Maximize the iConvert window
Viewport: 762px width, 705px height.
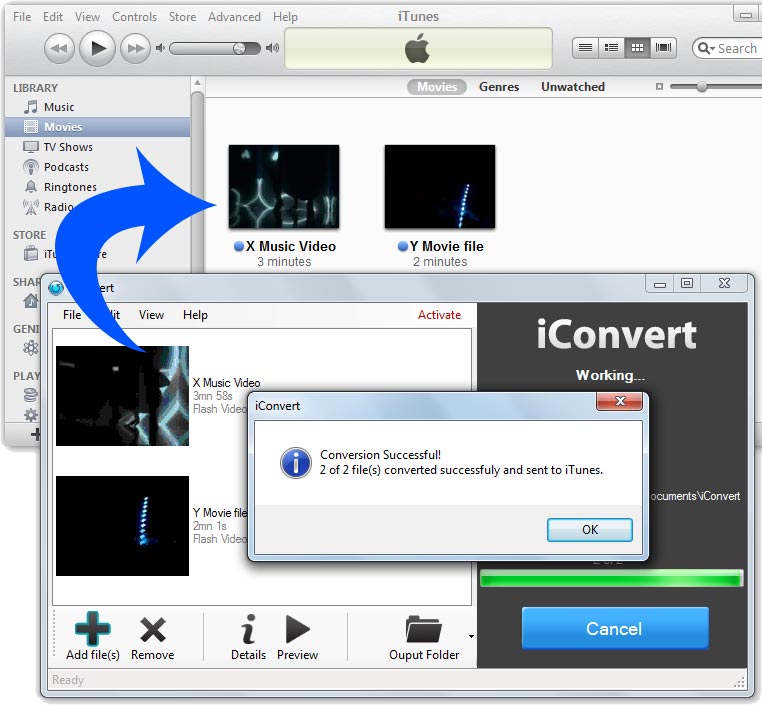click(x=687, y=283)
